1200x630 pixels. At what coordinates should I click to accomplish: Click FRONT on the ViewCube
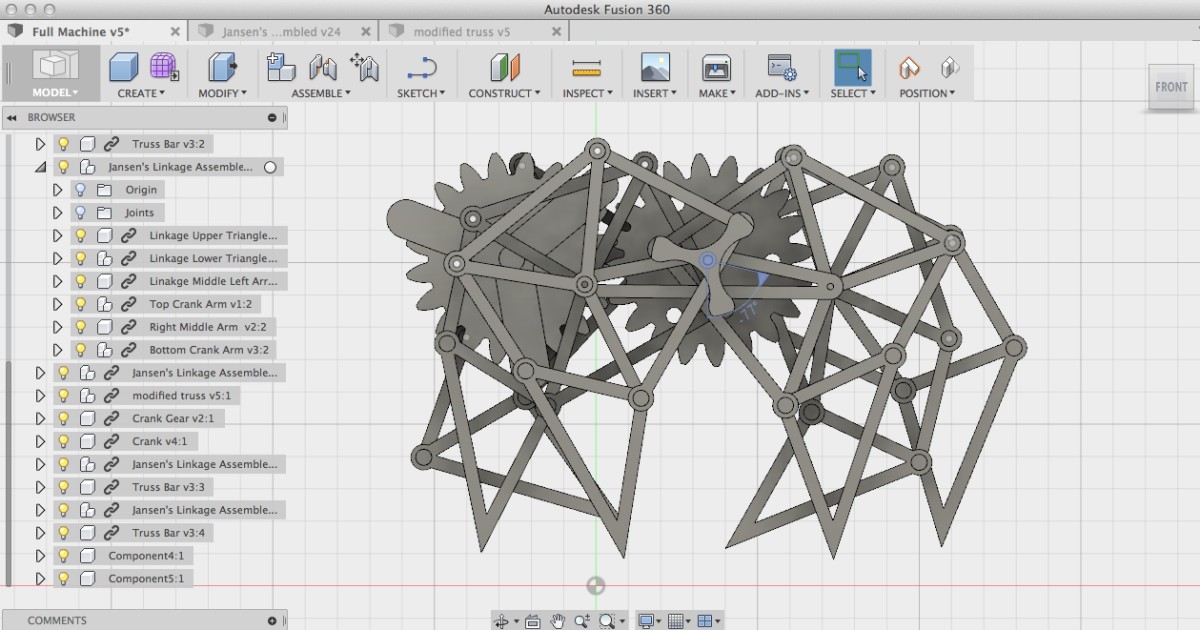pyautogui.click(x=1170, y=87)
